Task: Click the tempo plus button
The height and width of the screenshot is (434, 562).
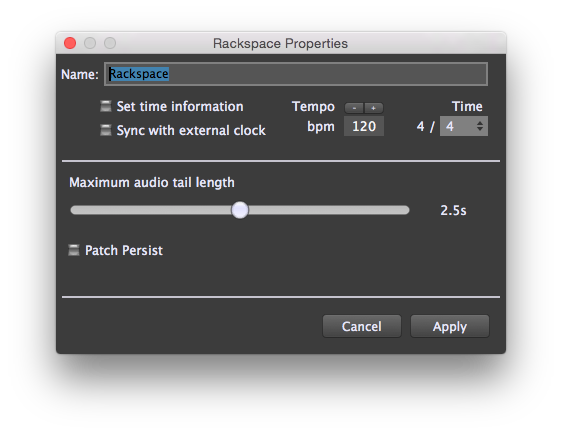Action: (x=373, y=108)
